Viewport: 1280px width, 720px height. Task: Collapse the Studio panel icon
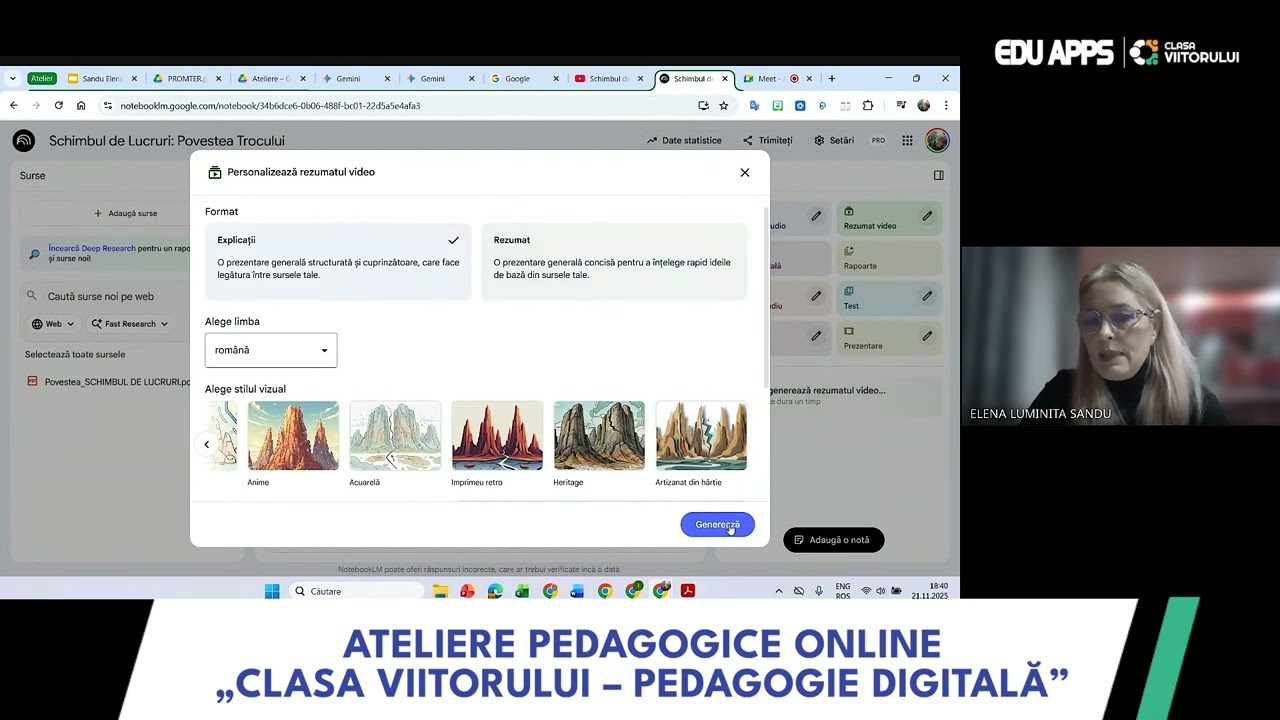pyautogui.click(x=938, y=175)
